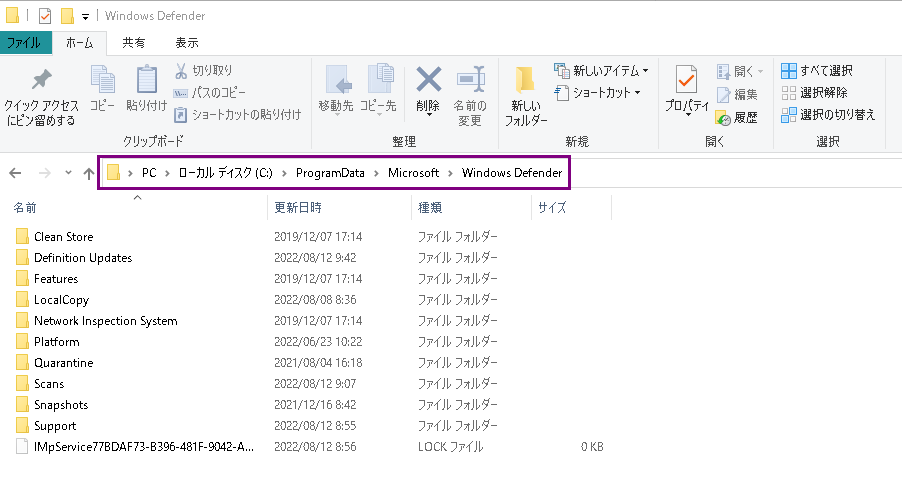Click Microsoft in the breadcrumb
Image resolution: width=902 pixels, height=481 pixels.
click(x=413, y=173)
